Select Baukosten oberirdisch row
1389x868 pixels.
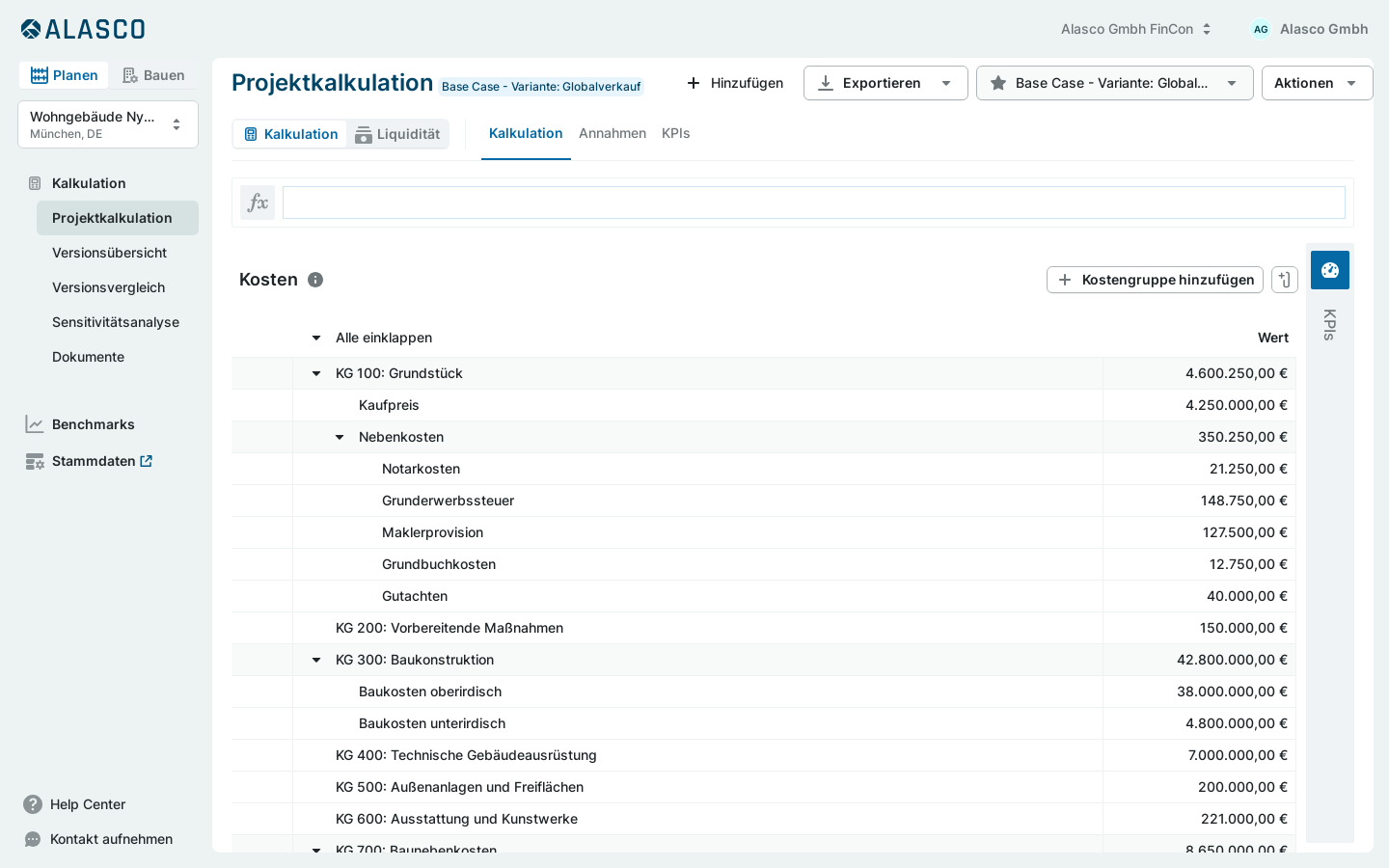pyautogui.click(x=764, y=692)
